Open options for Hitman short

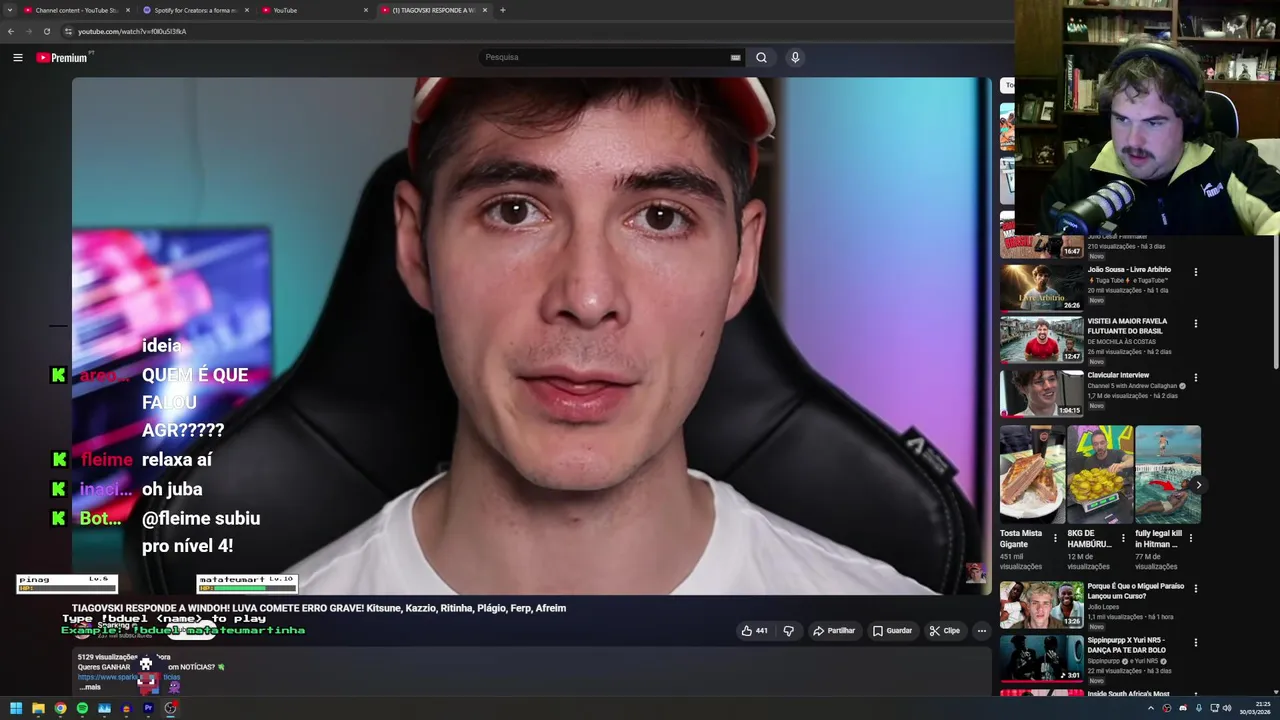[1190, 538]
